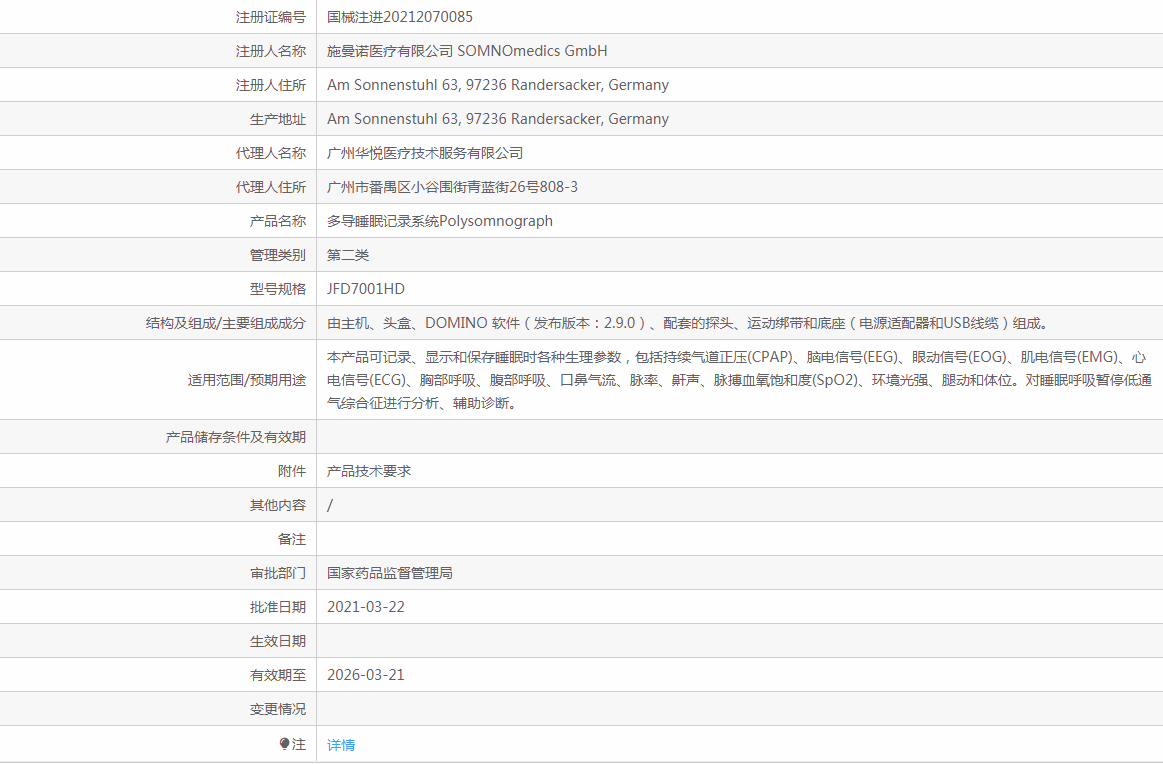
Task: Click the 批准日期 label
Action: (x=278, y=607)
